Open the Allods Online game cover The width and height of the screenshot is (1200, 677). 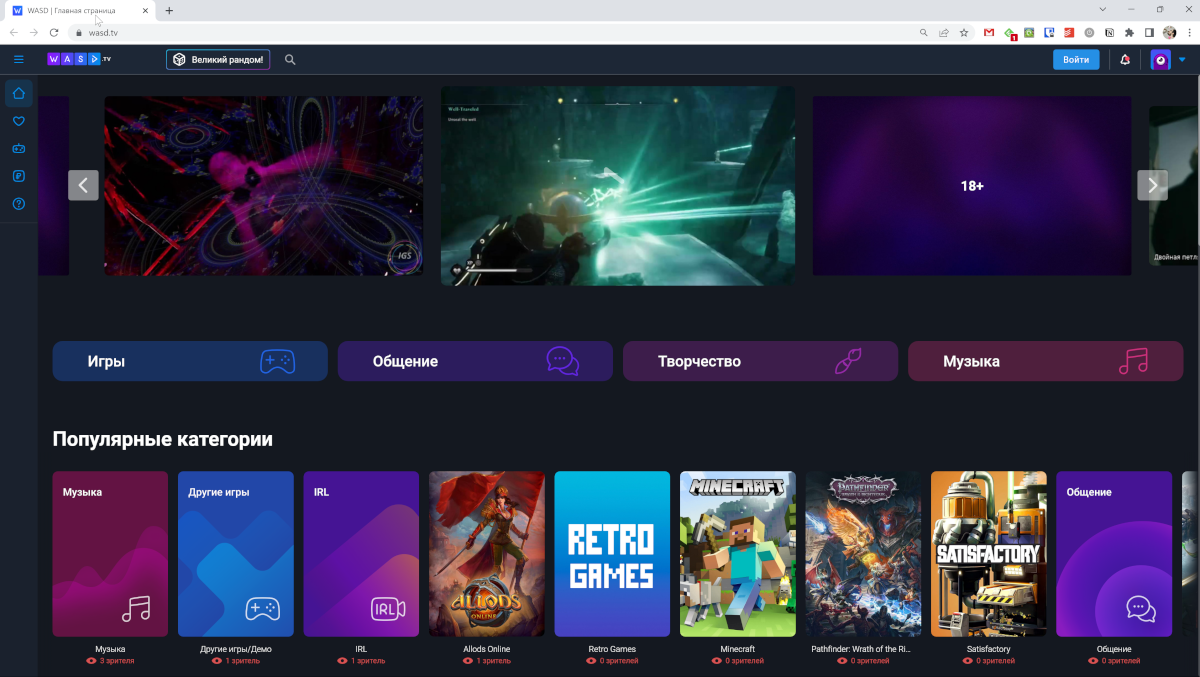pos(487,554)
